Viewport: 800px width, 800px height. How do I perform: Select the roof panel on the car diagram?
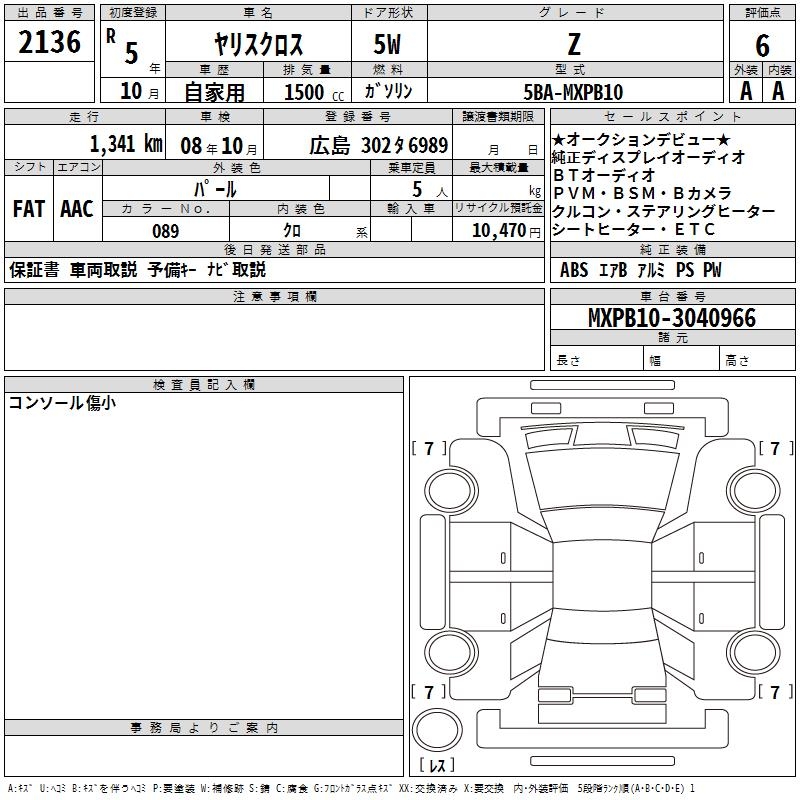pyautogui.click(x=602, y=574)
